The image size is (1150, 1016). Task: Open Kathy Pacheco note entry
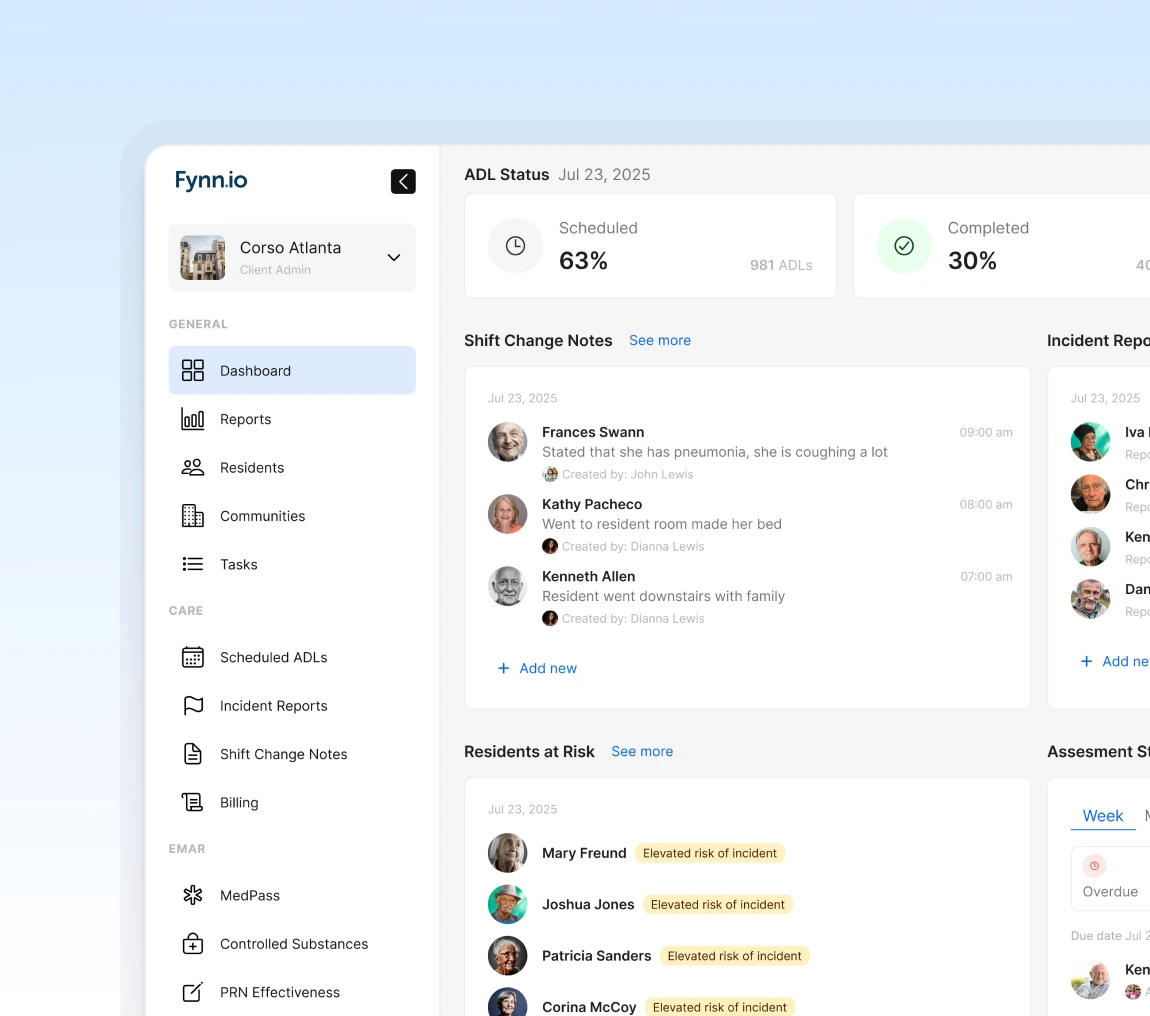pyautogui.click(x=750, y=525)
